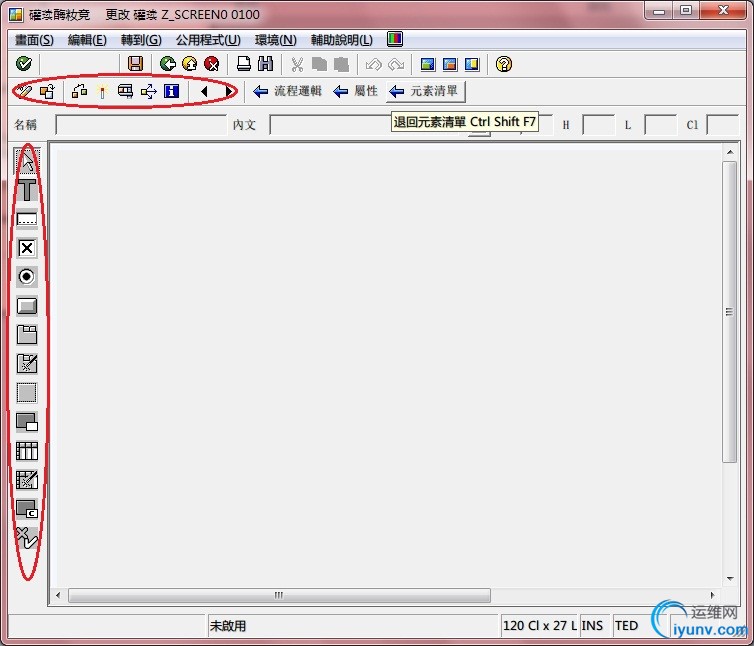Click the colorful layout icon in menu bar
Image resolution: width=754 pixels, height=646 pixels.
(395, 39)
